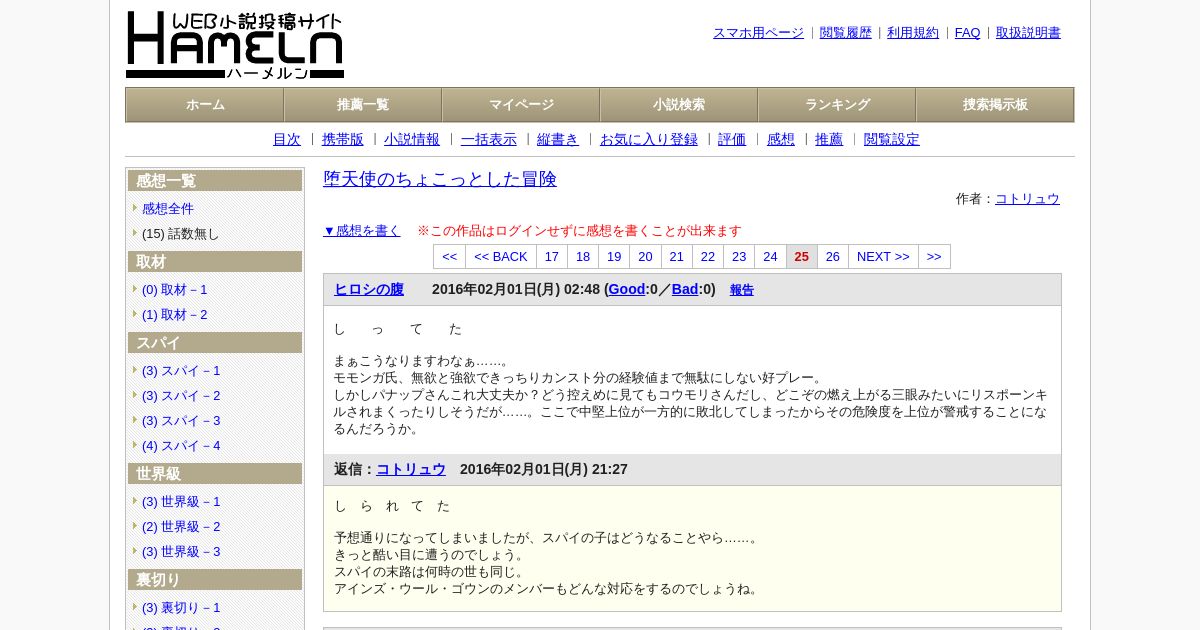Open (3) スパイ－3 in sidebar
The height and width of the screenshot is (630, 1200).
pyautogui.click(x=181, y=421)
